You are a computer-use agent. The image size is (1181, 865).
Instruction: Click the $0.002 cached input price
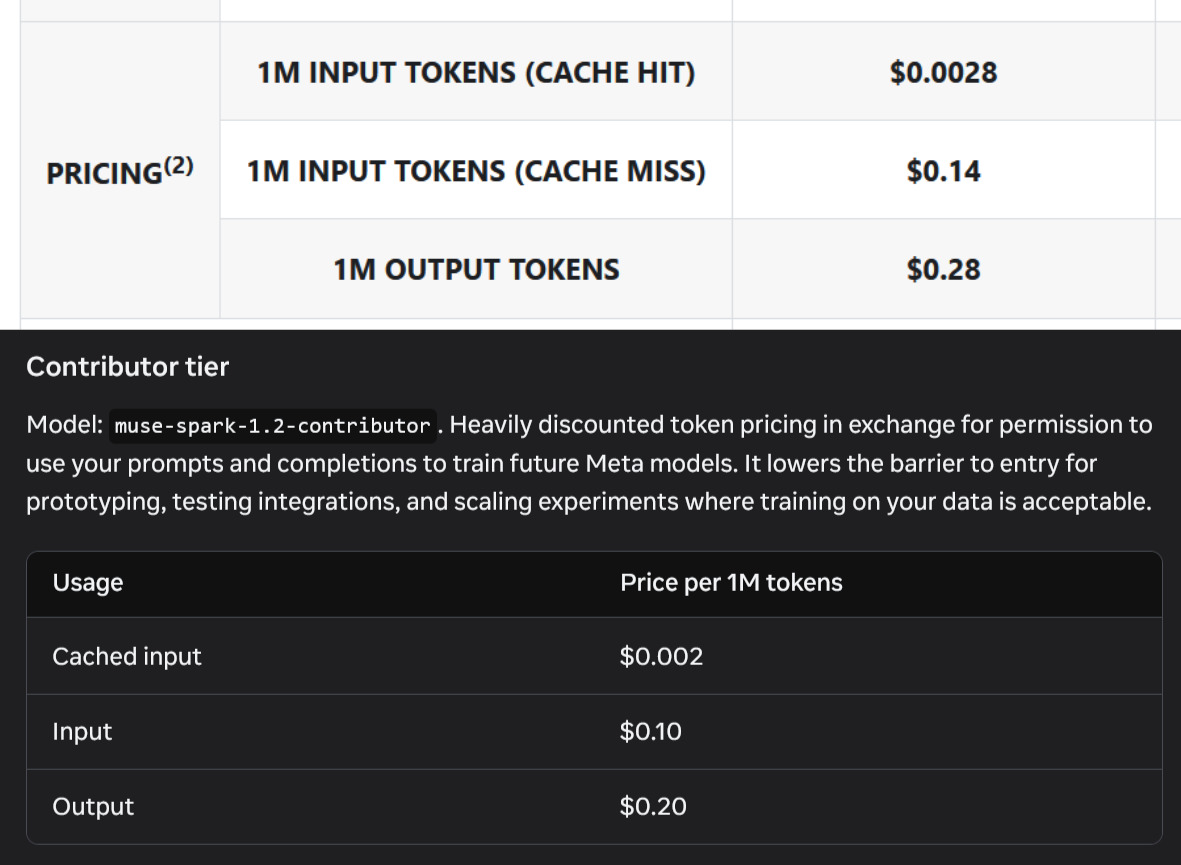(x=661, y=656)
